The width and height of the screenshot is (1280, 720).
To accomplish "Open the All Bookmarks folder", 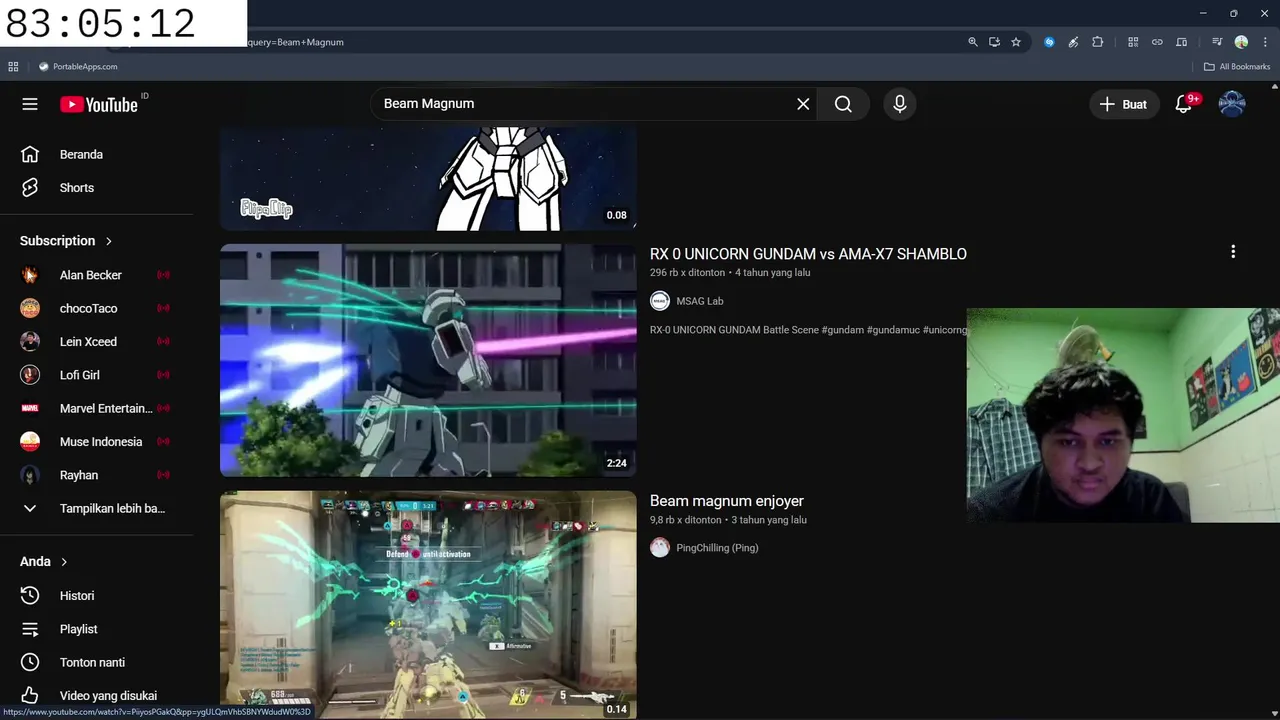I will [x=1237, y=67].
